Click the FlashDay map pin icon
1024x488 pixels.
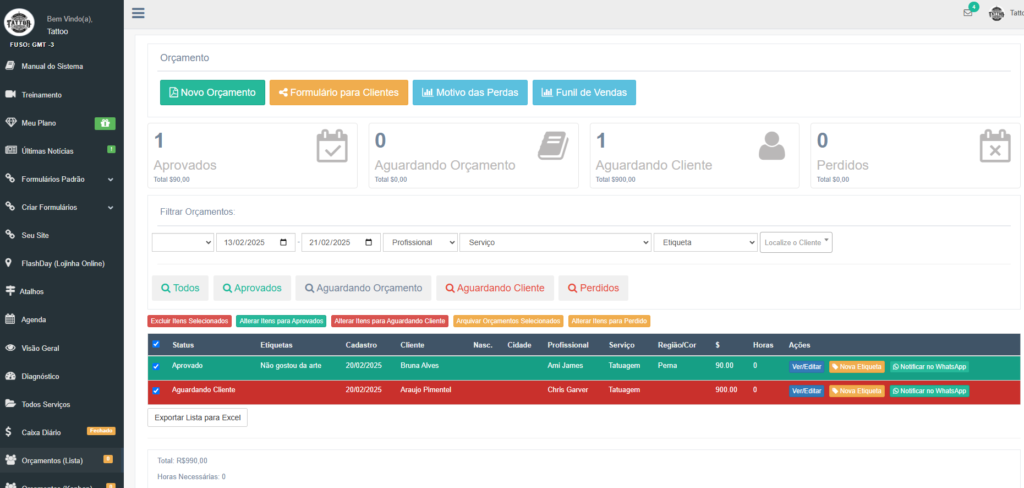pos(8,263)
